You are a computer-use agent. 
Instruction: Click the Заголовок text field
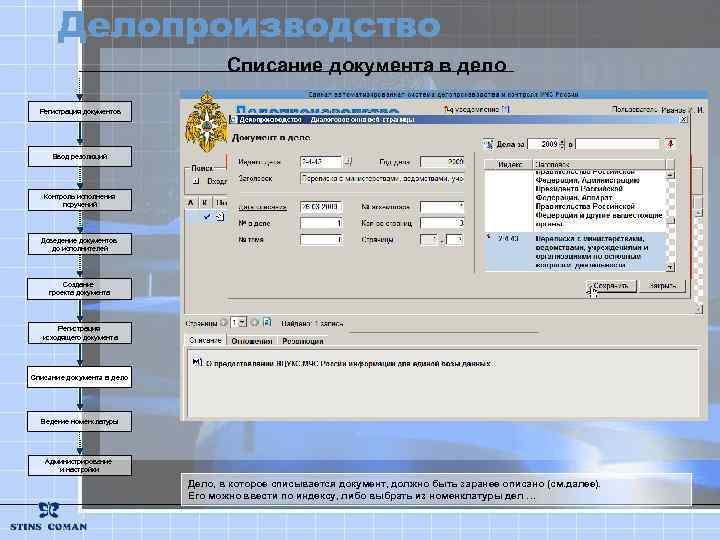click(x=382, y=178)
